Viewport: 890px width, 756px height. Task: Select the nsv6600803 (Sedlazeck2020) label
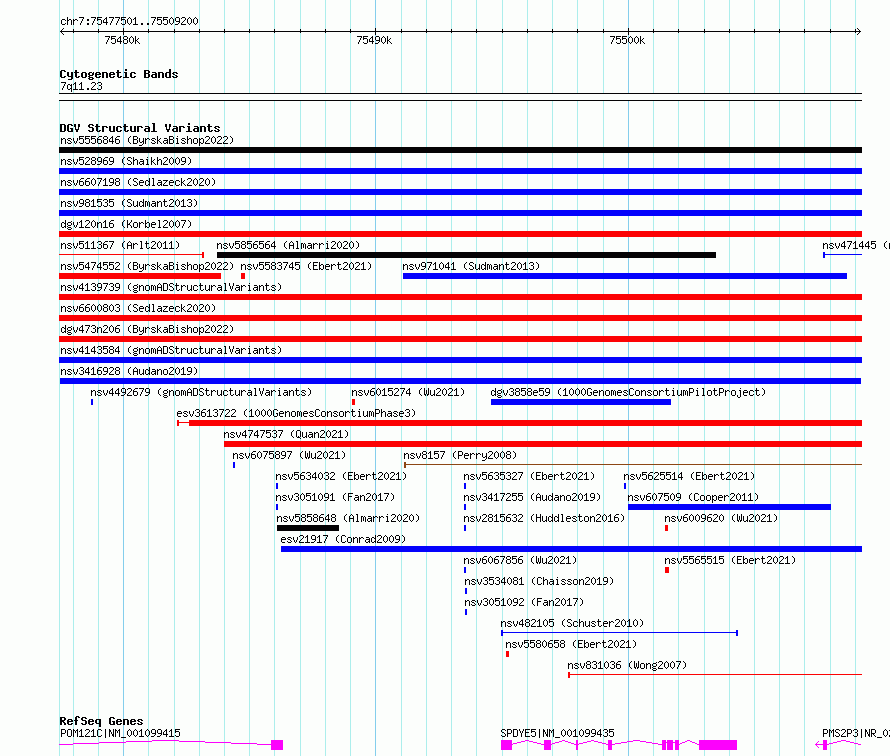(138, 308)
